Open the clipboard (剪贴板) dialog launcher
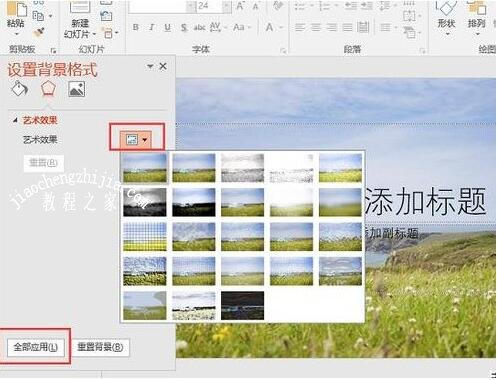Viewport: 497px width, 380px height. (x=53, y=50)
